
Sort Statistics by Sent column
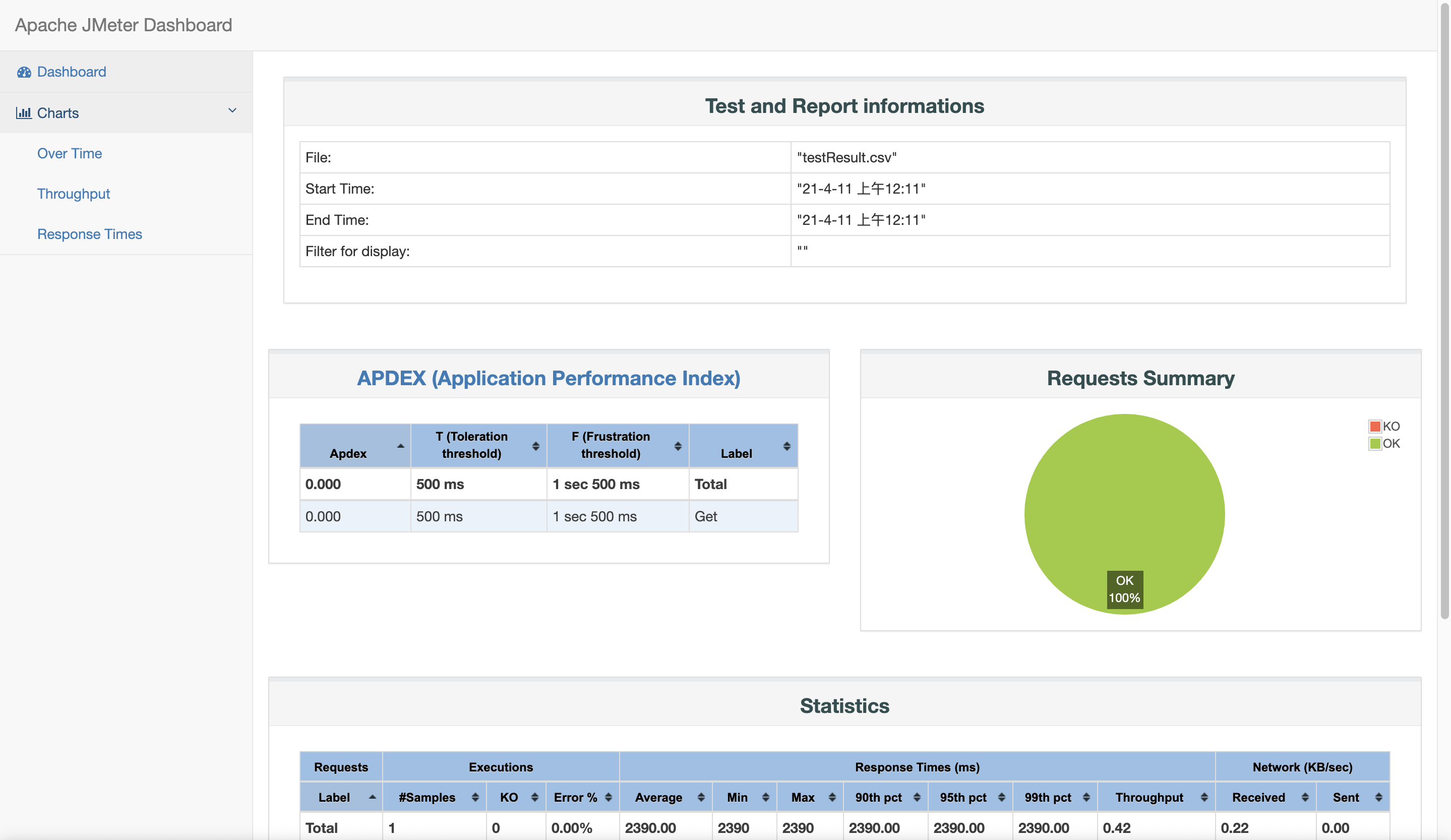coord(1353,798)
